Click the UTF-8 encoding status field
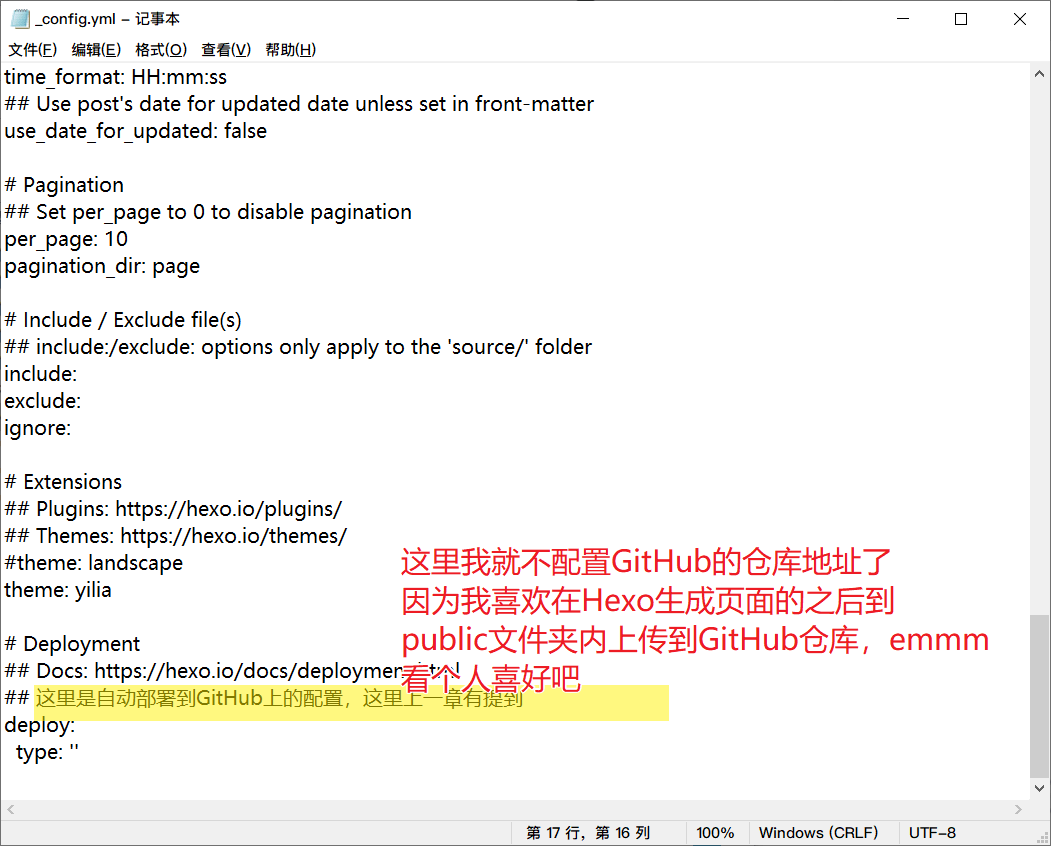 [932, 833]
